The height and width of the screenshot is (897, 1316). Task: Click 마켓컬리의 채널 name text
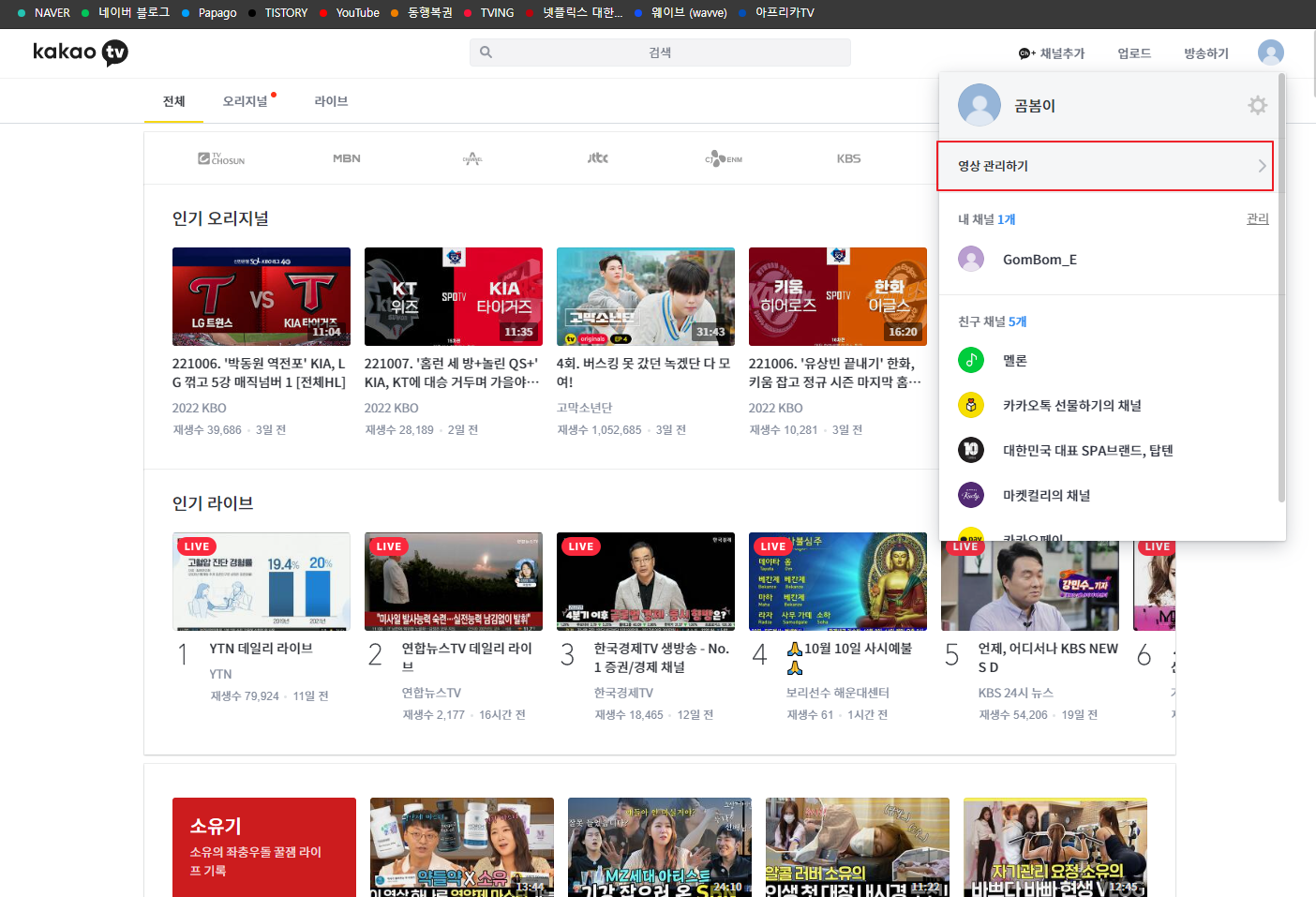pyautogui.click(x=1047, y=495)
